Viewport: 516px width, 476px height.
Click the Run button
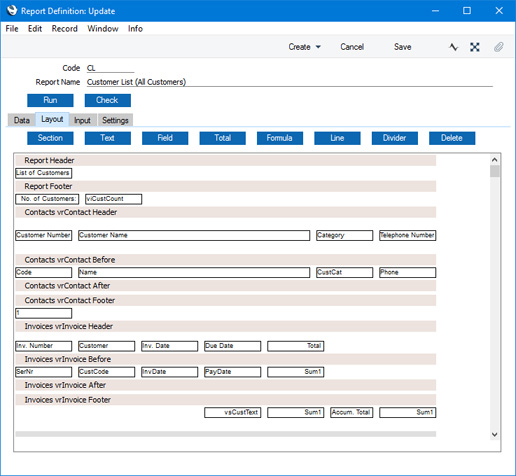(x=50, y=100)
